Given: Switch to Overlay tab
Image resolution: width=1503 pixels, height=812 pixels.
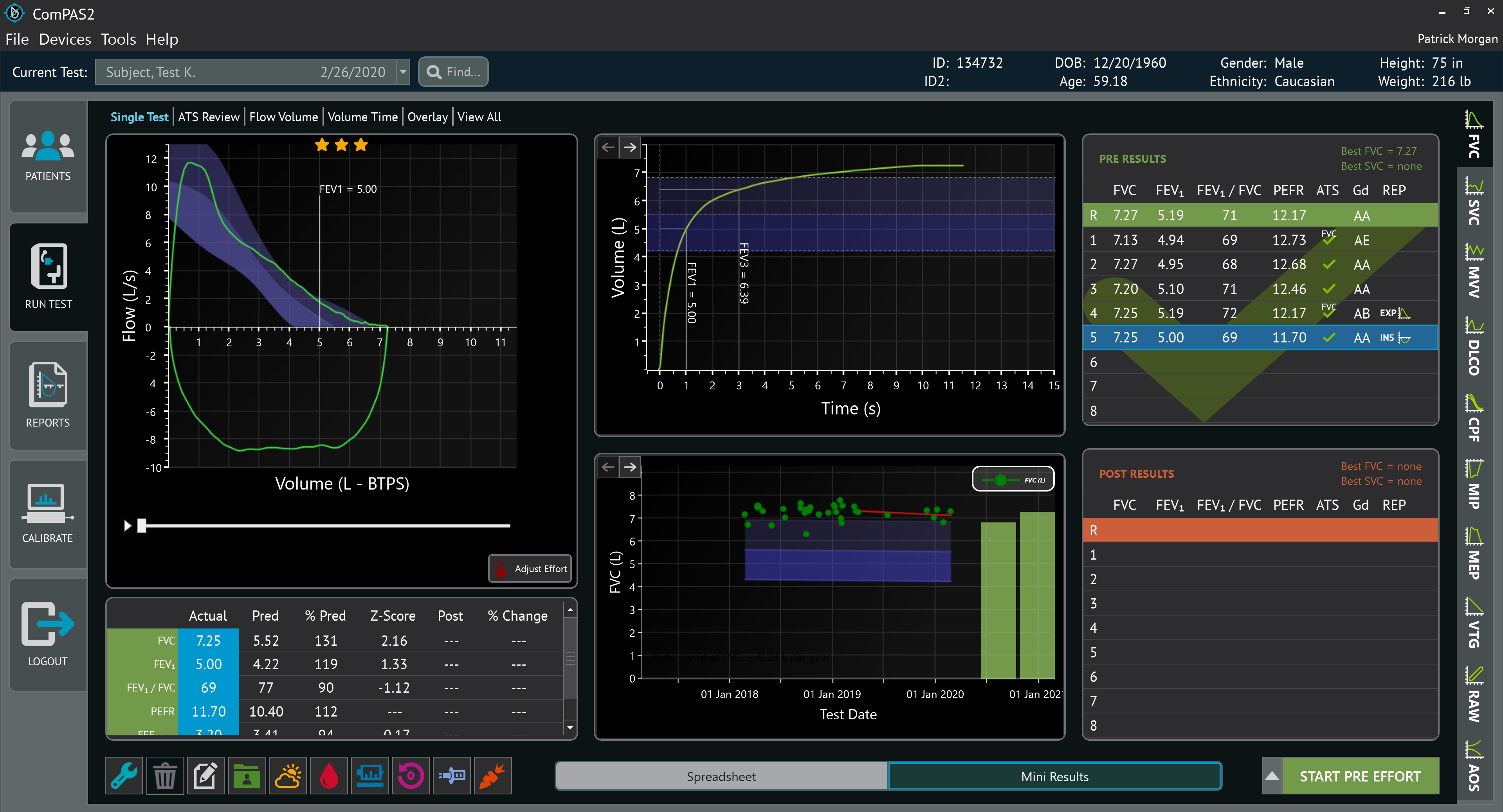Looking at the screenshot, I should [x=428, y=117].
